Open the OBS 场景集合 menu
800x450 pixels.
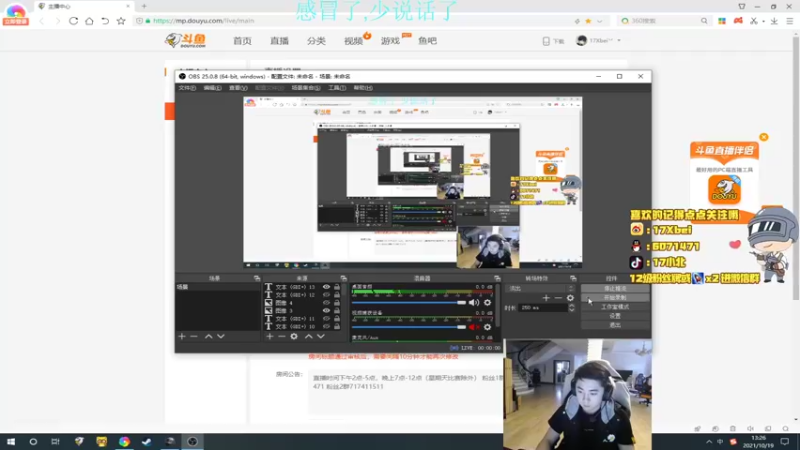[306, 88]
